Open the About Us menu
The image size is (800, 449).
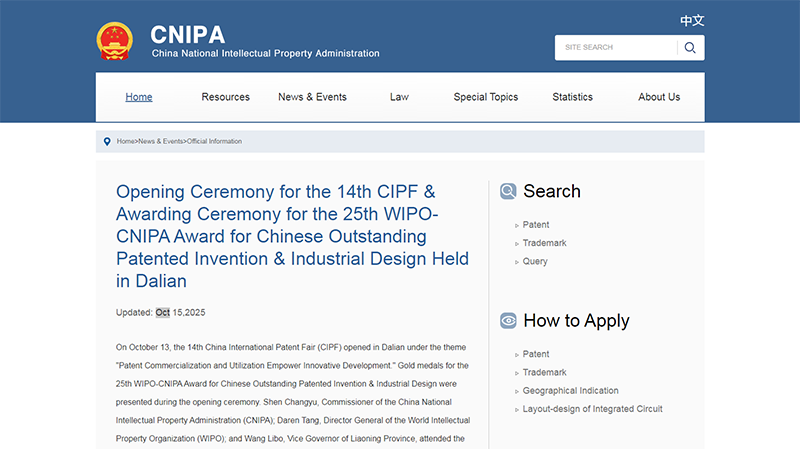tap(659, 97)
